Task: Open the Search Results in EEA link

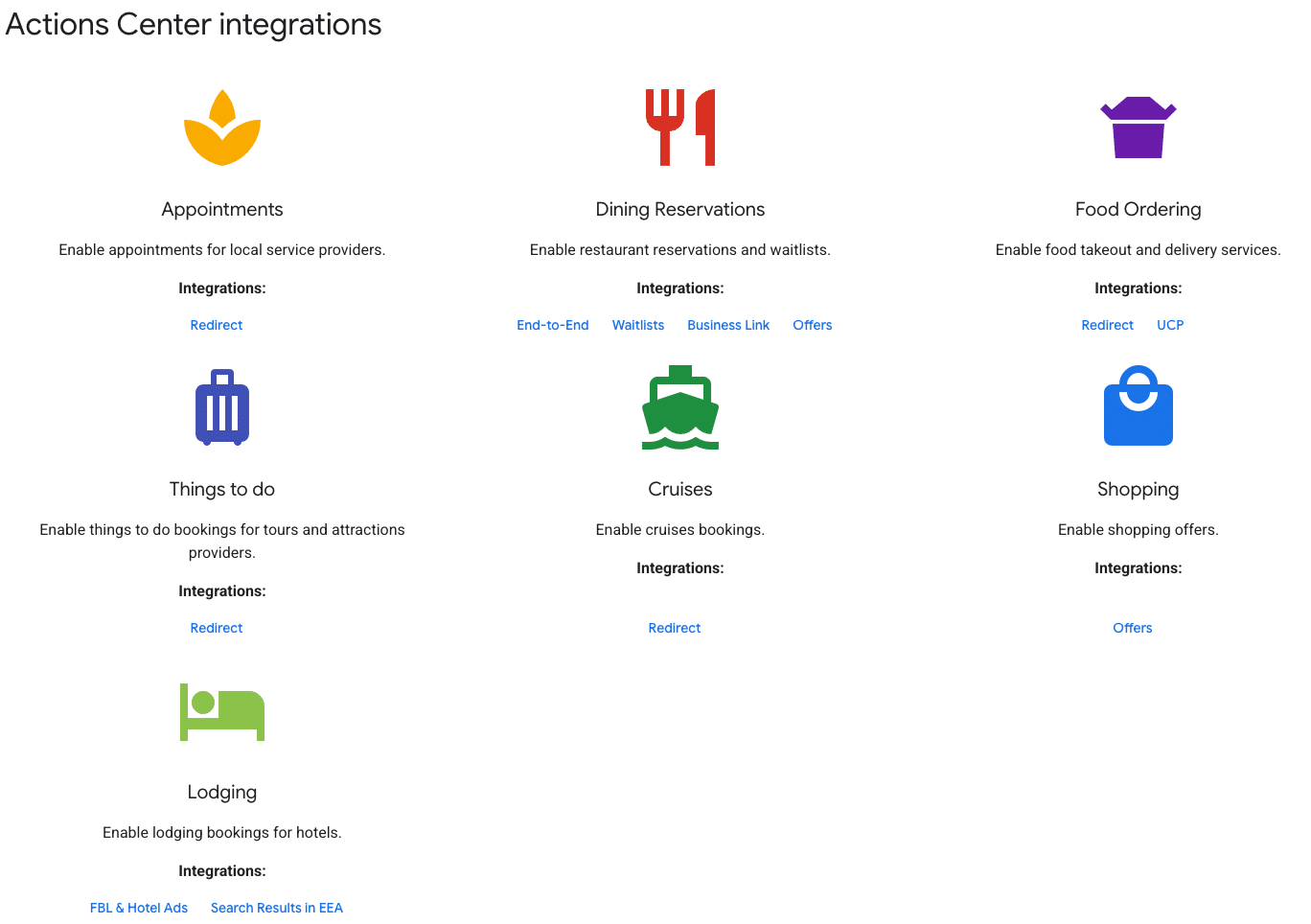Action: (x=277, y=908)
